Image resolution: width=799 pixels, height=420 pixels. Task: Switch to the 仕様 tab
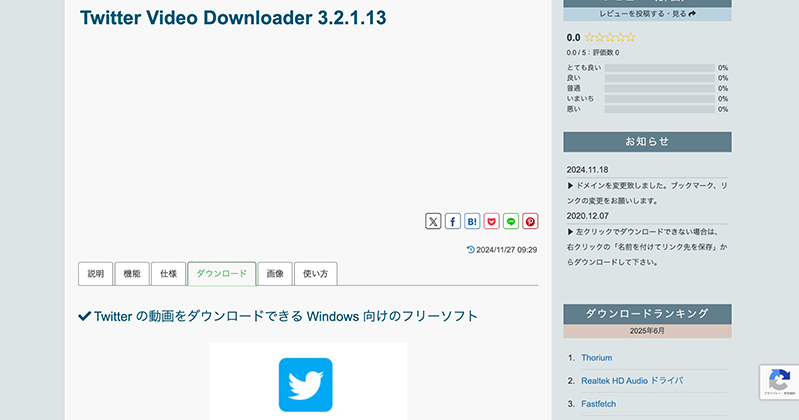point(168,274)
